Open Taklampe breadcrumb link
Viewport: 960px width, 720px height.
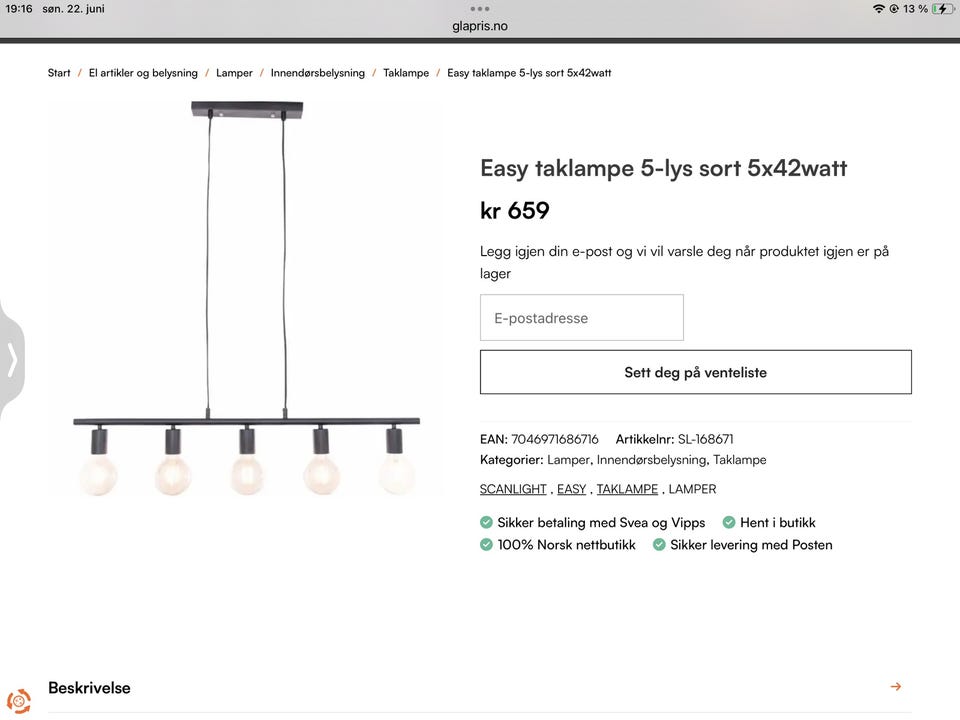(x=406, y=73)
